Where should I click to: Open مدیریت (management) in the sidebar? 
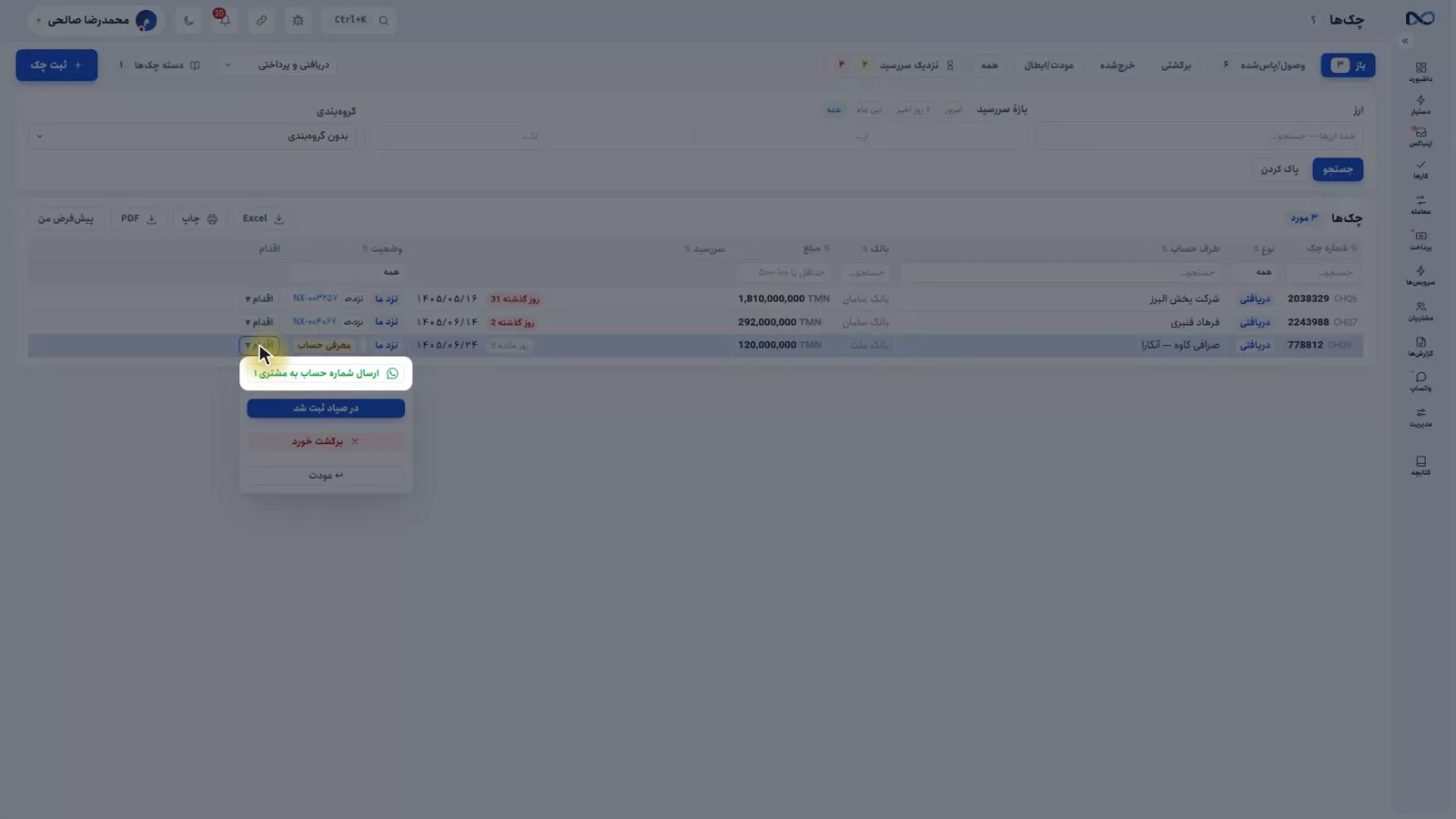[x=1421, y=418]
